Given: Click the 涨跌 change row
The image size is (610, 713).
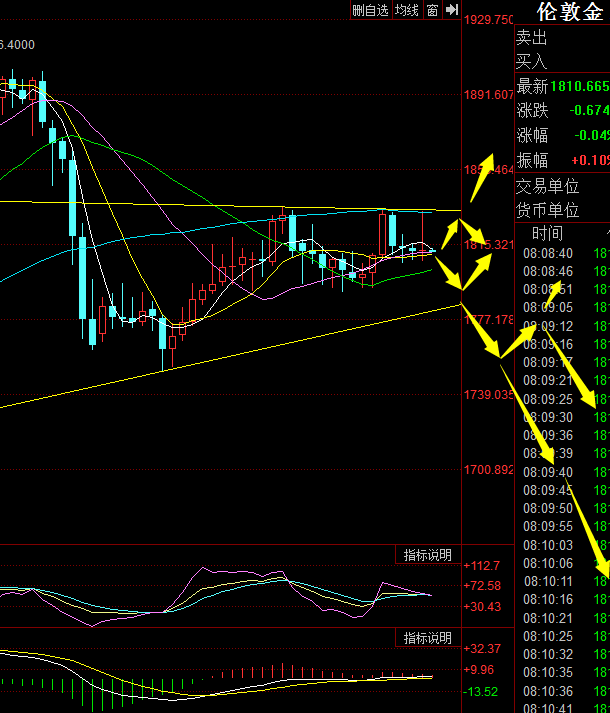Looking at the screenshot, I should tap(533, 110).
